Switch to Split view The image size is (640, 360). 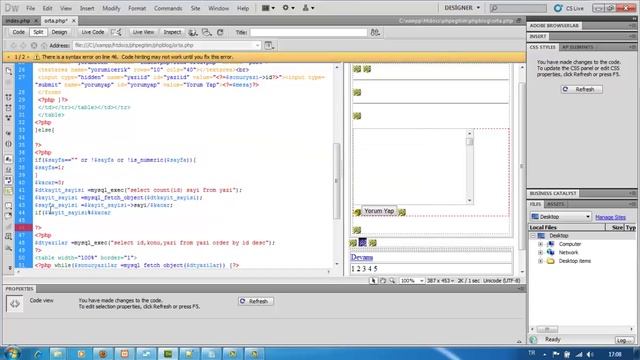click(38, 32)
